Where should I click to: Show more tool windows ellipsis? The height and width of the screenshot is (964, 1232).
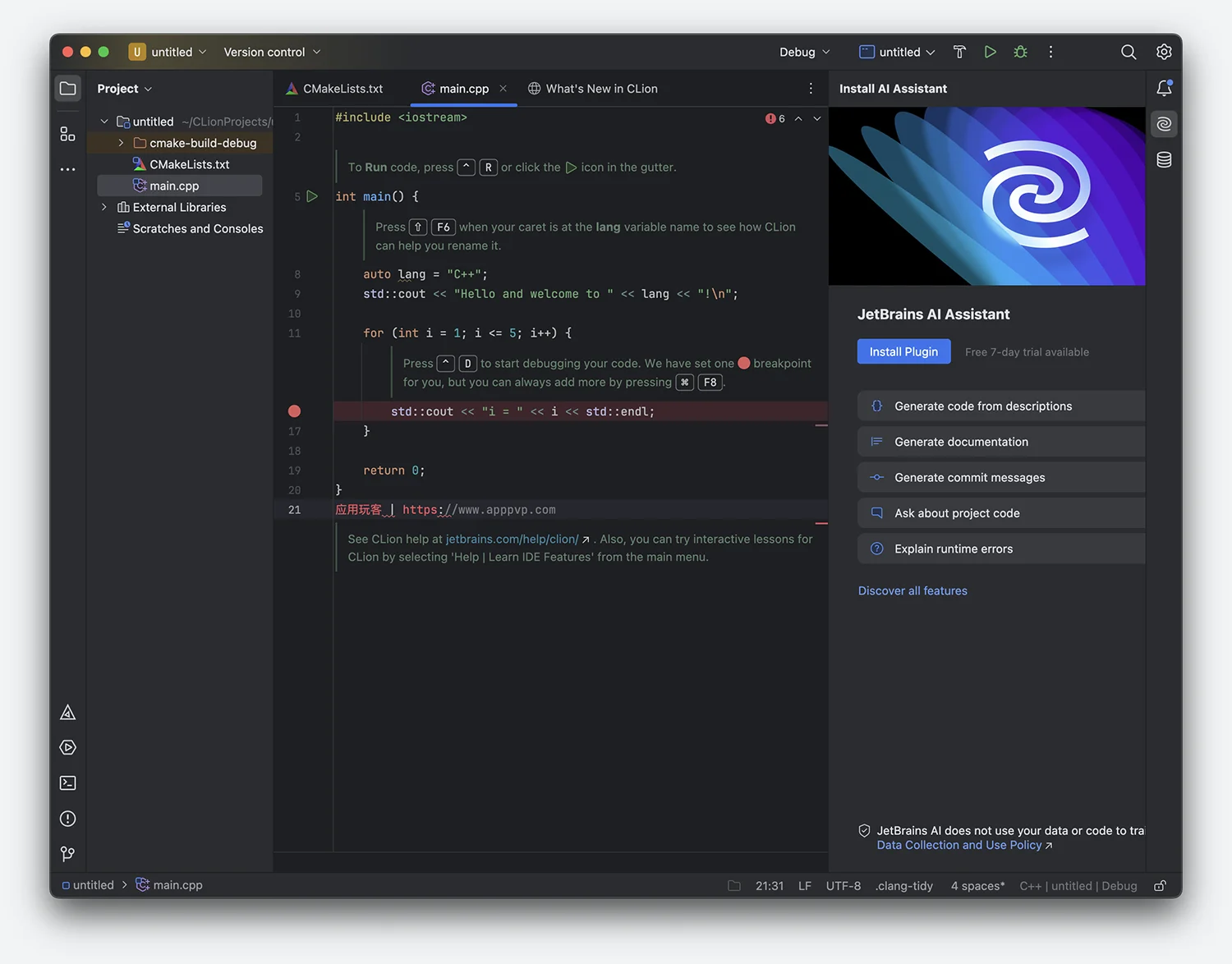tap(68, 169)
